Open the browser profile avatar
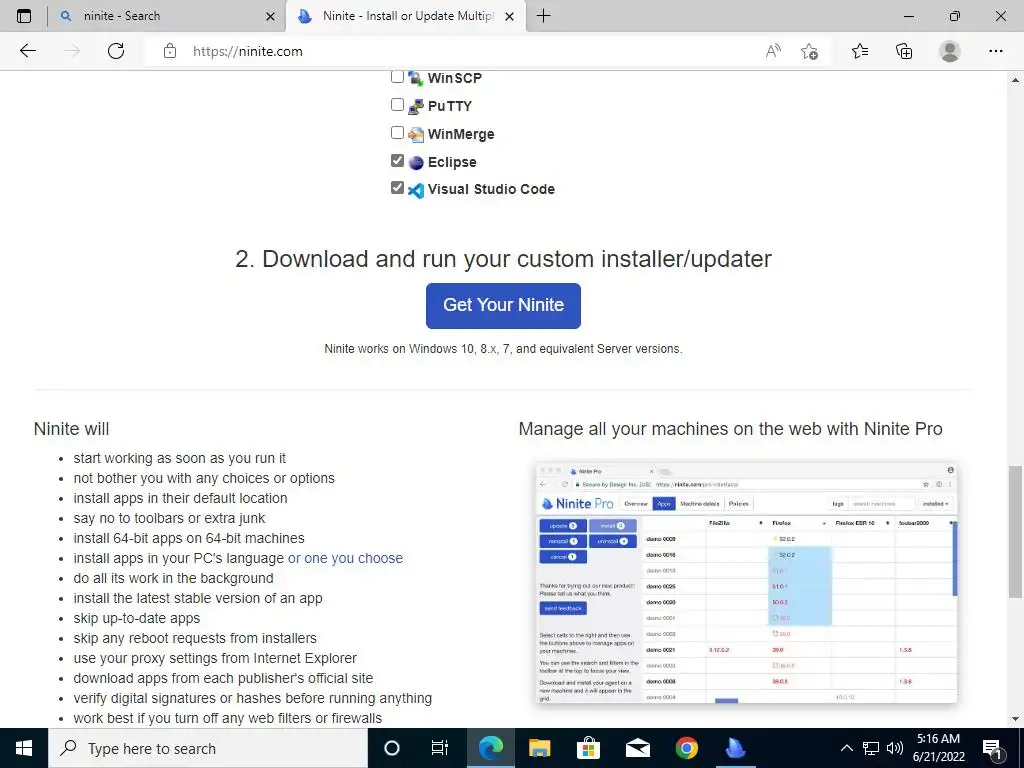The height and width of the screenshot is (768, 1024). tap(950, 51)
